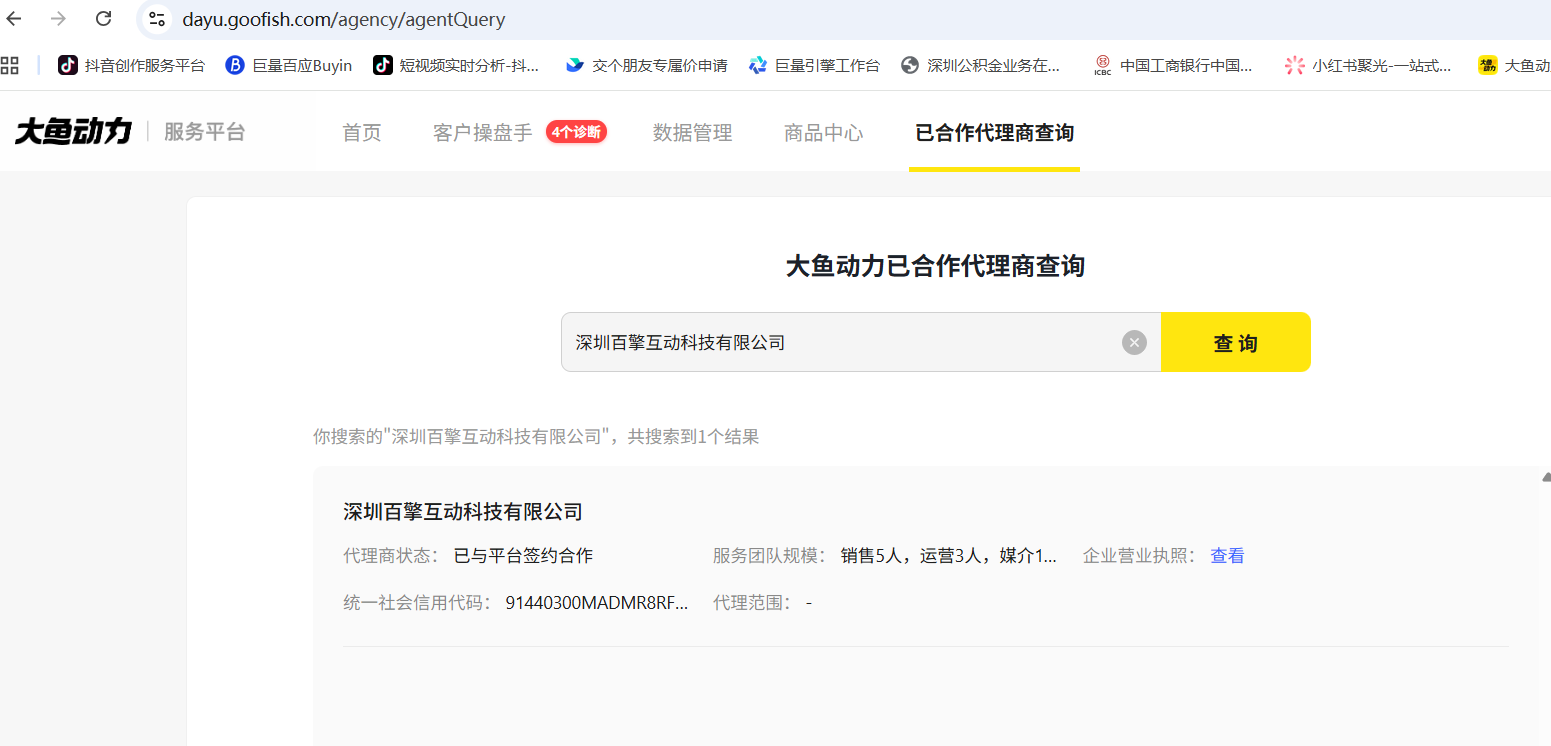This screenshot has width=1551, height=746.
Task: Click the red 4个诊断 badge
Action: pyautogui.click(x=576, y=132)
